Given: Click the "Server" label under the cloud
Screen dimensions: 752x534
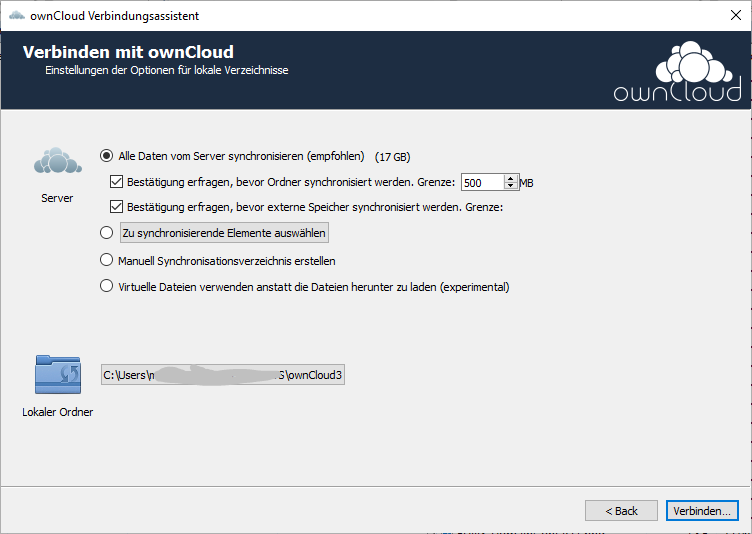Looking at the screenshot, I should tap(57, 198).
